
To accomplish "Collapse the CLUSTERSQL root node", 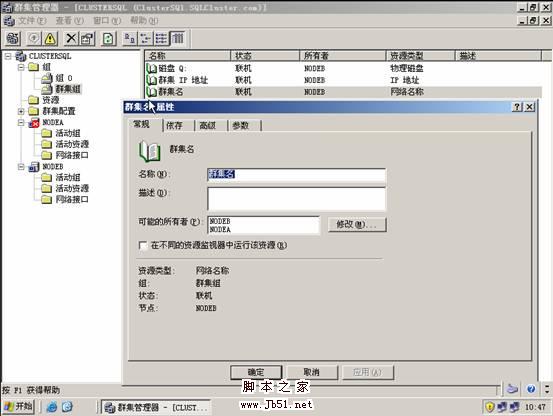I will (8, 56).
